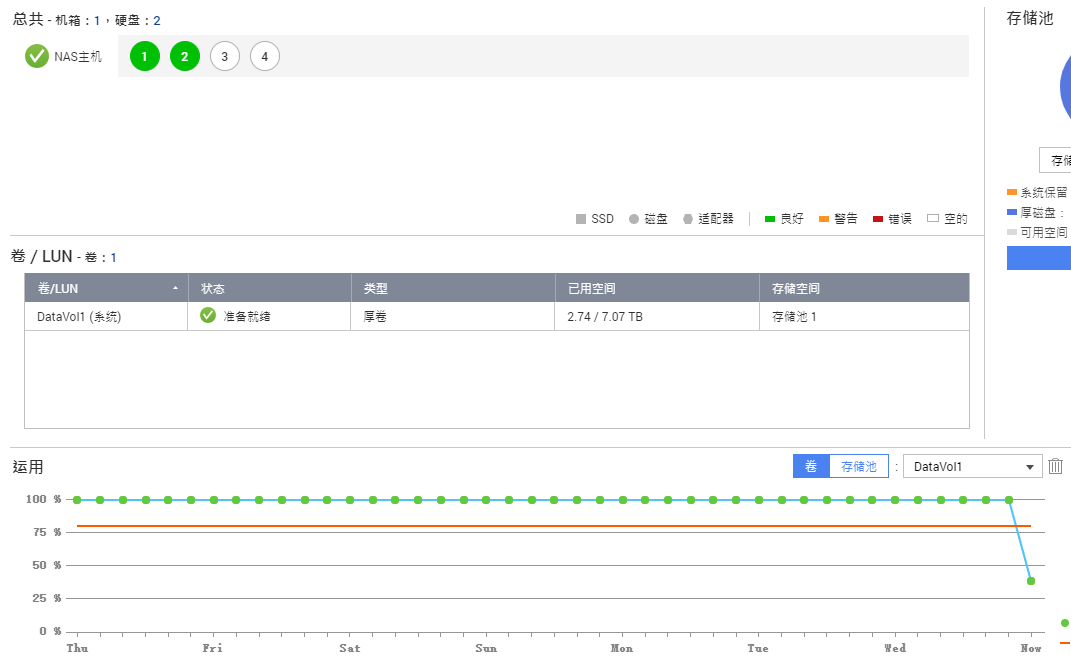Select empty disk slot 3
Image resolution: width=1071 pixels, height=664 pixels.
coord(225,56)
